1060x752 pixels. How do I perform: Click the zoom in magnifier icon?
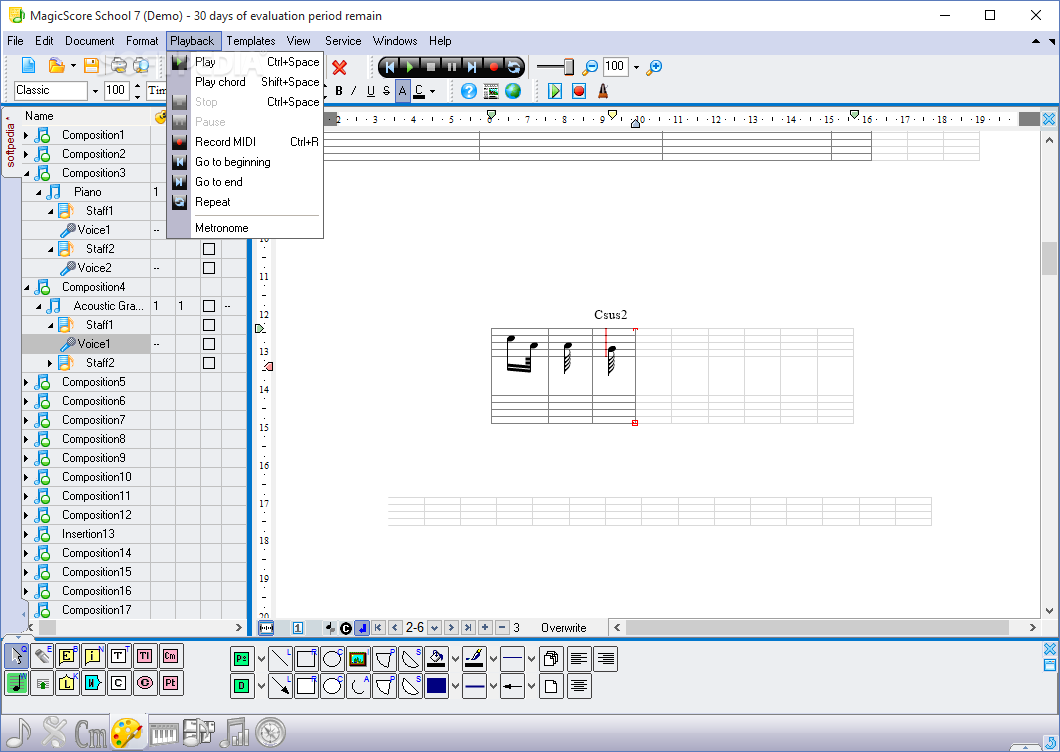[x=654, y=67]
